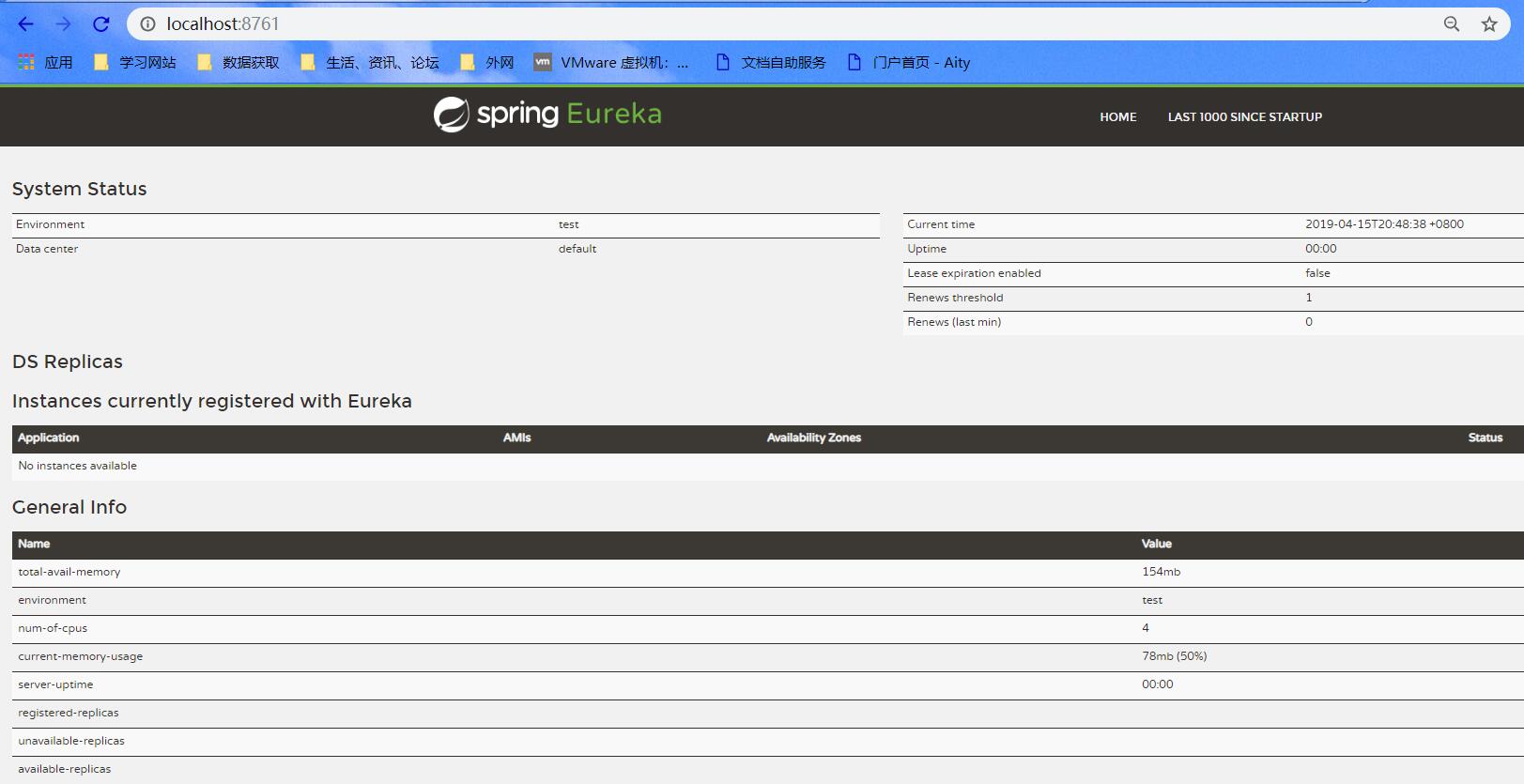
Task: Open the Apps grid icon in bookmarks bar
Action: click(x=26, y=62)
